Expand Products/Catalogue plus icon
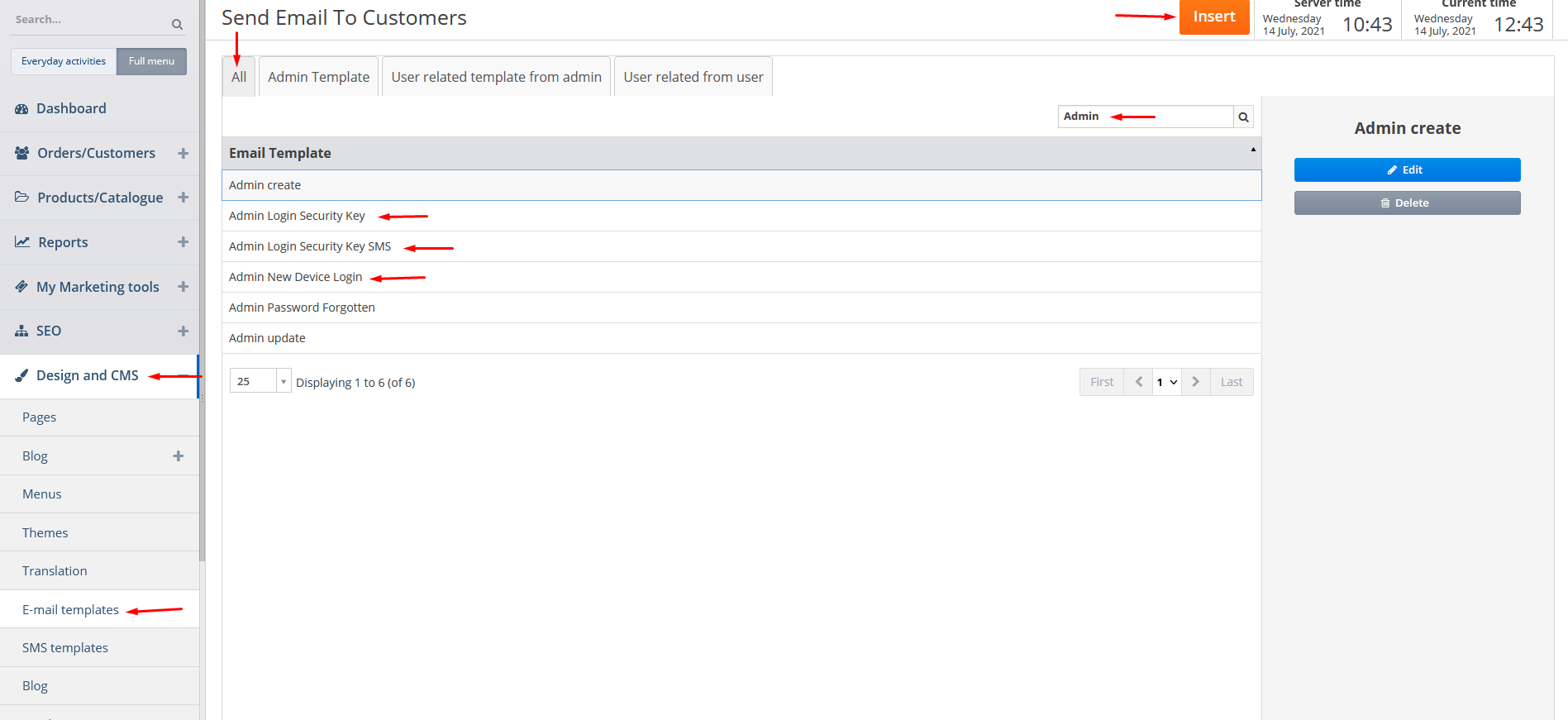This screenshot has height=720, width=1568. 183,198
